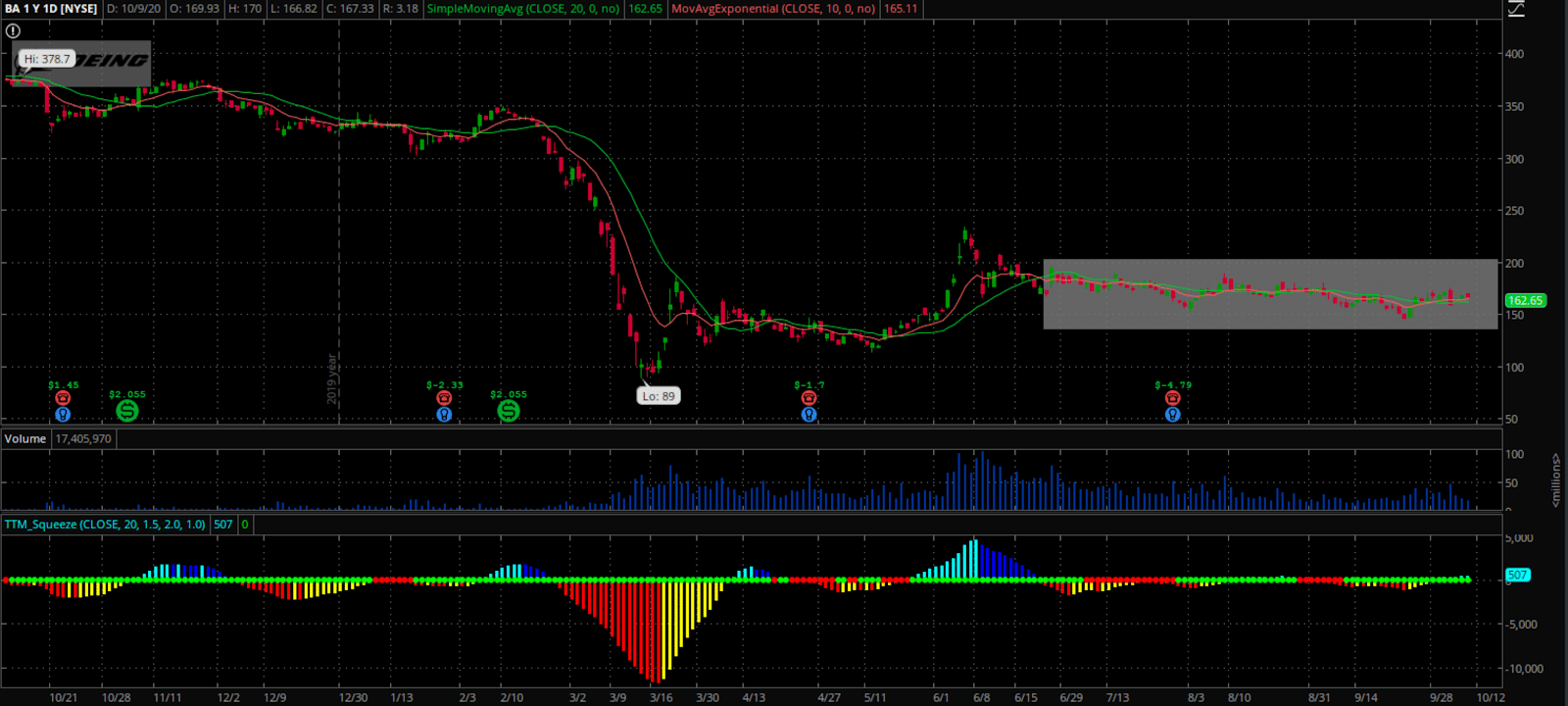Click the chart info exclamation icon
Image resolution: width=1568 pixels, height=706 pixels.
pos(13,31)
